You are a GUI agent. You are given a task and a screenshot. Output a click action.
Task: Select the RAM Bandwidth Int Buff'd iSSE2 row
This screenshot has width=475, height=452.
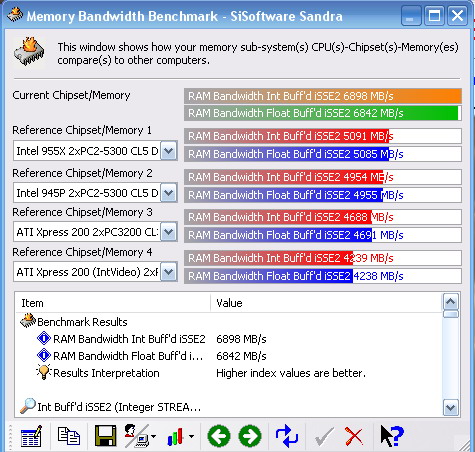229,339
